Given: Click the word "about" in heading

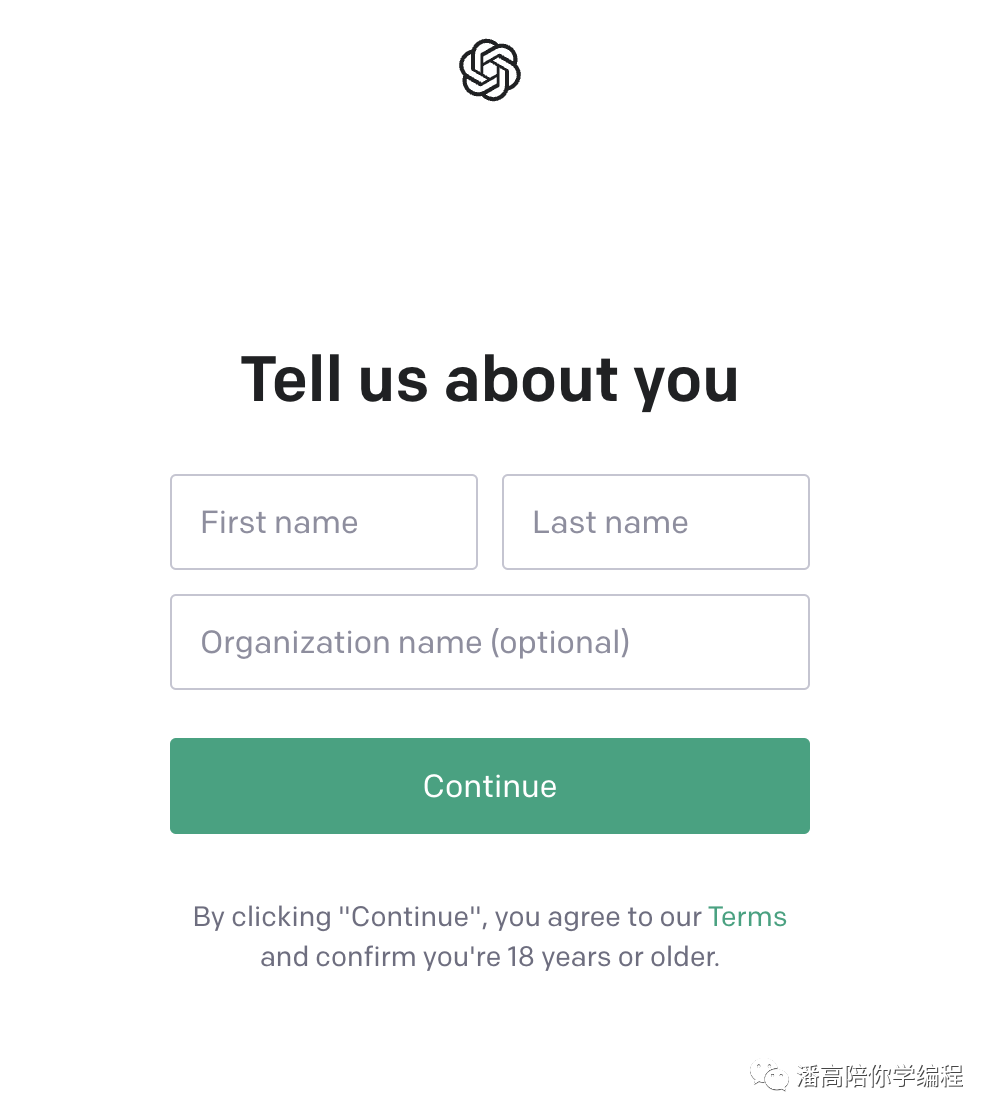Looking at the screenshot, I should (531, 379).
